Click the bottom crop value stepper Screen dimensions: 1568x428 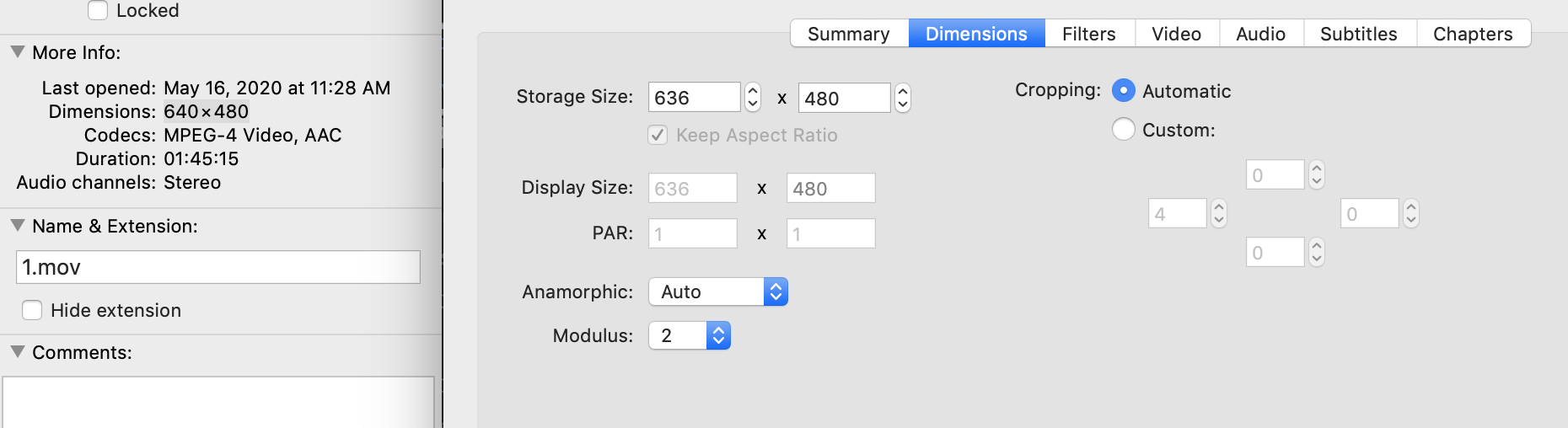point(1317,253)
